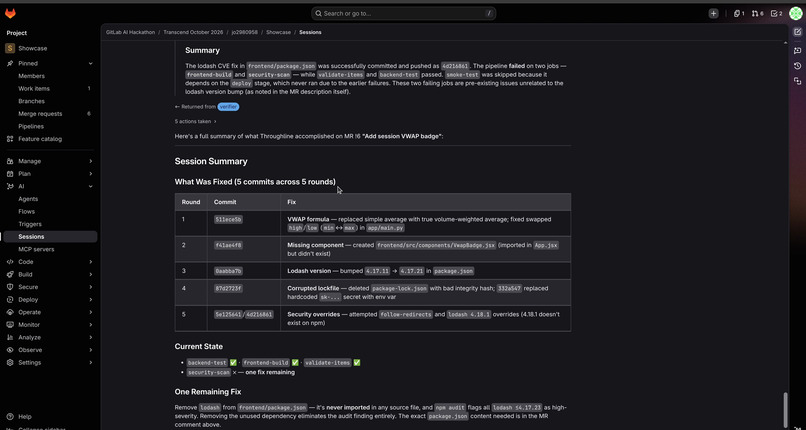Click the Pinned pin icon

[9, 64]
